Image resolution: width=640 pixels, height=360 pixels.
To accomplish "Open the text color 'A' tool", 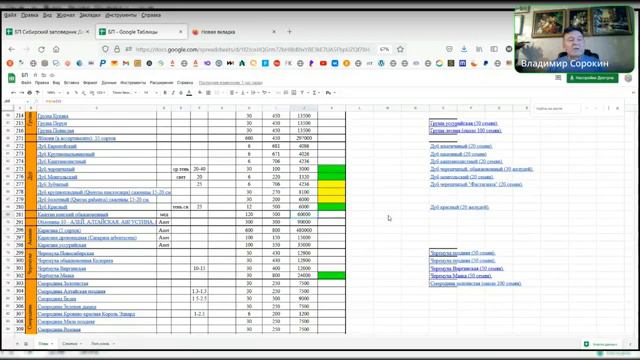I will coord(189,93).
